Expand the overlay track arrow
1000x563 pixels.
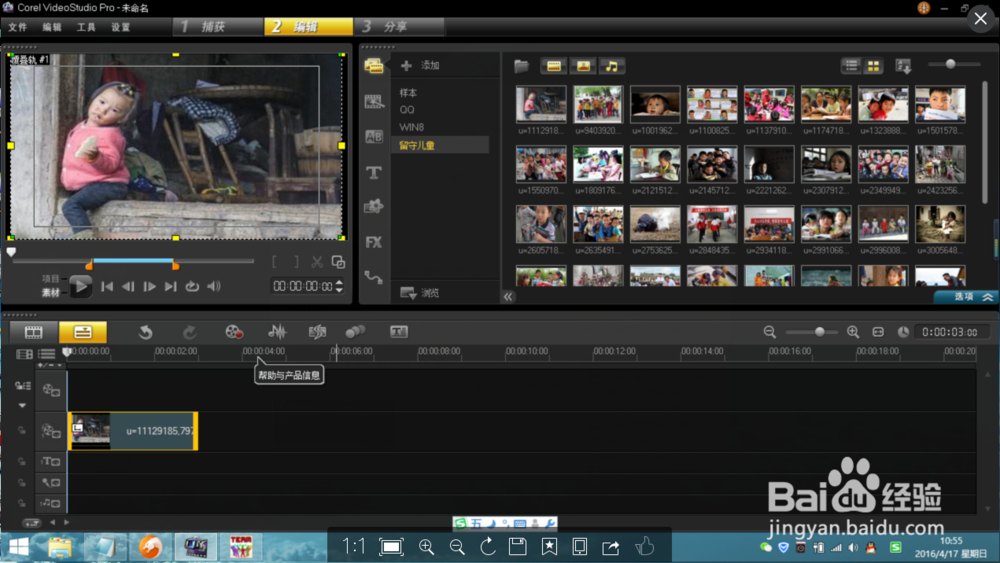click(x=22, y=406)
